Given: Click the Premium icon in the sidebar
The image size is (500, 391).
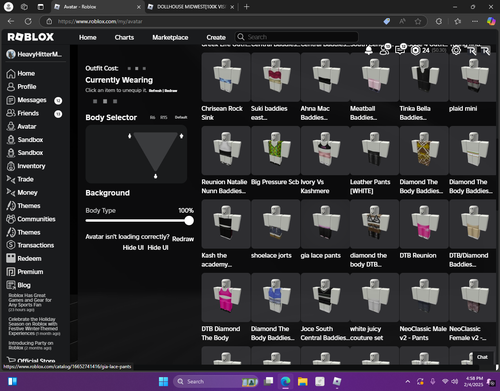Looking at the screenshot, I should tap(11, 272).
